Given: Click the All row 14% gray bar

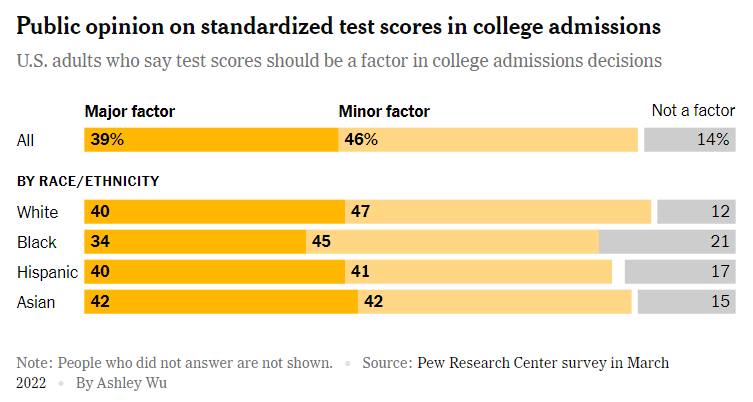Looking at the screenshot, I should click(690, 140).
